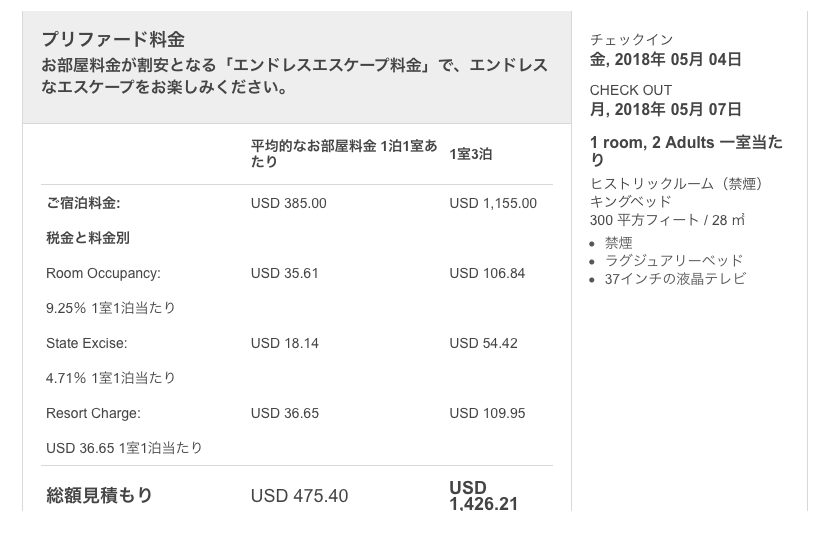The width and height of the screenshot is (821, 533).
Task: Click the 禁煙 bullet item
Action: tap(618, 243)
